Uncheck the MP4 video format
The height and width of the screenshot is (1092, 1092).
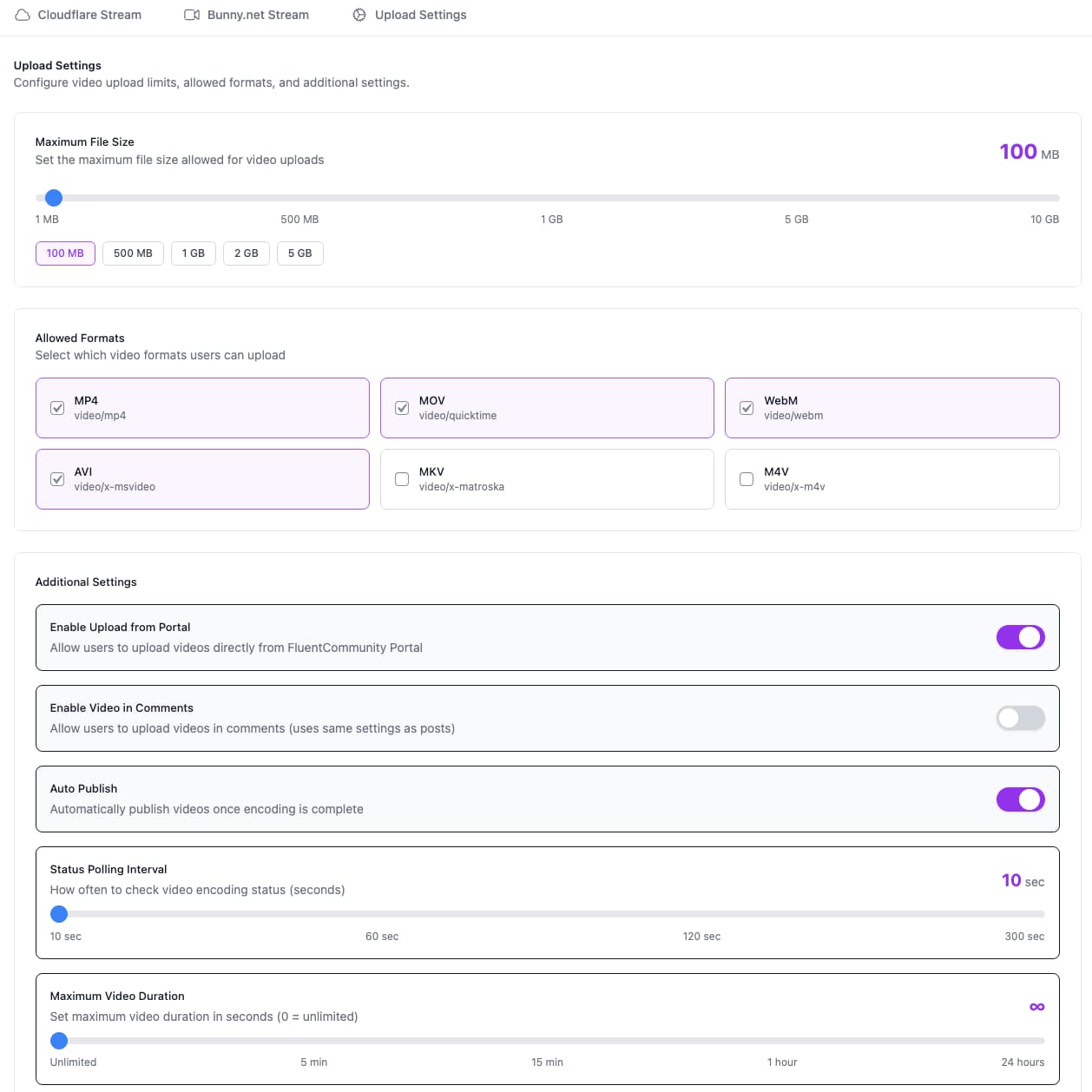click(x=57, y=408)
